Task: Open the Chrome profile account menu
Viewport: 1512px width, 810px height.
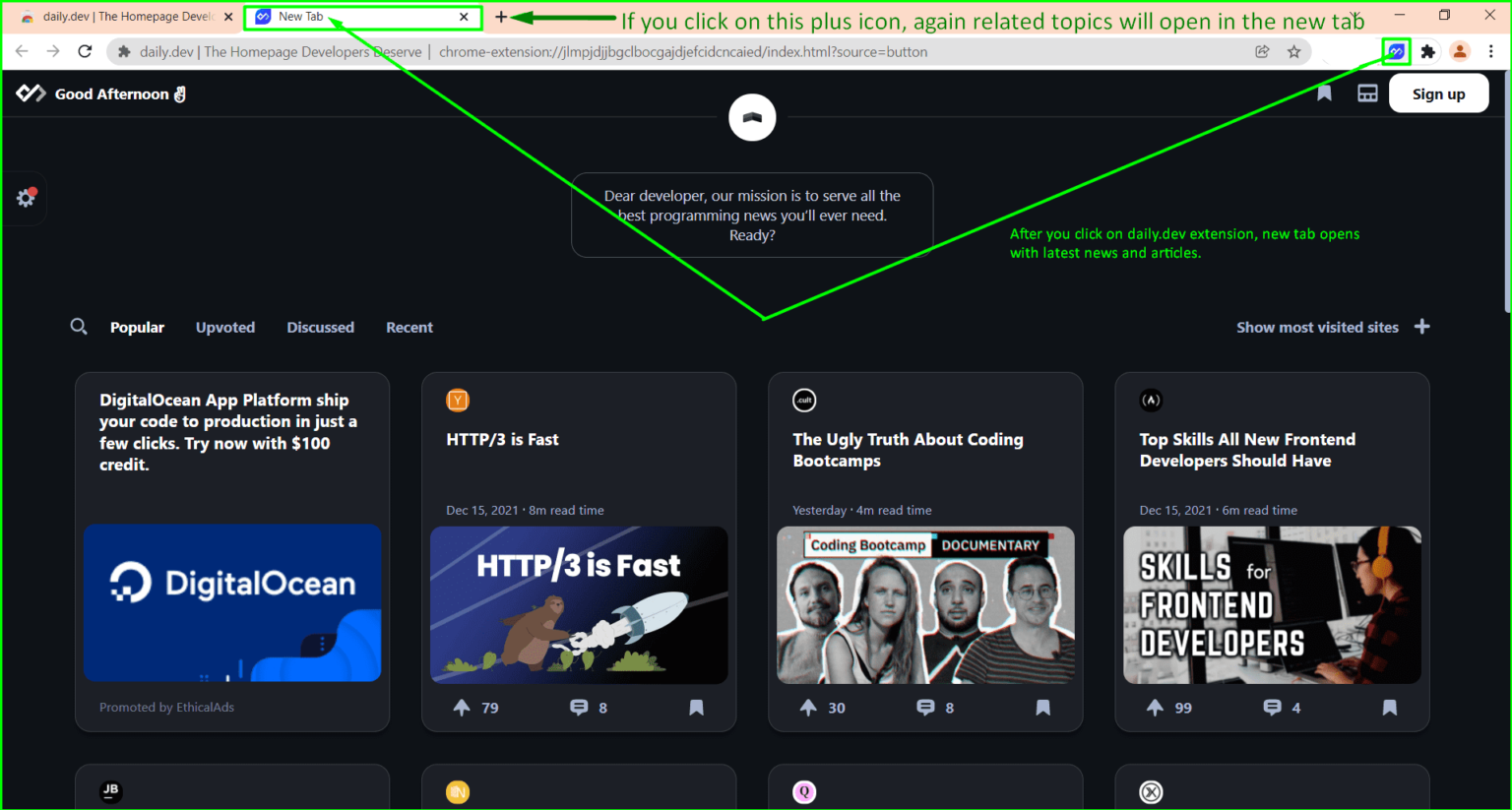Action: 1460,51
